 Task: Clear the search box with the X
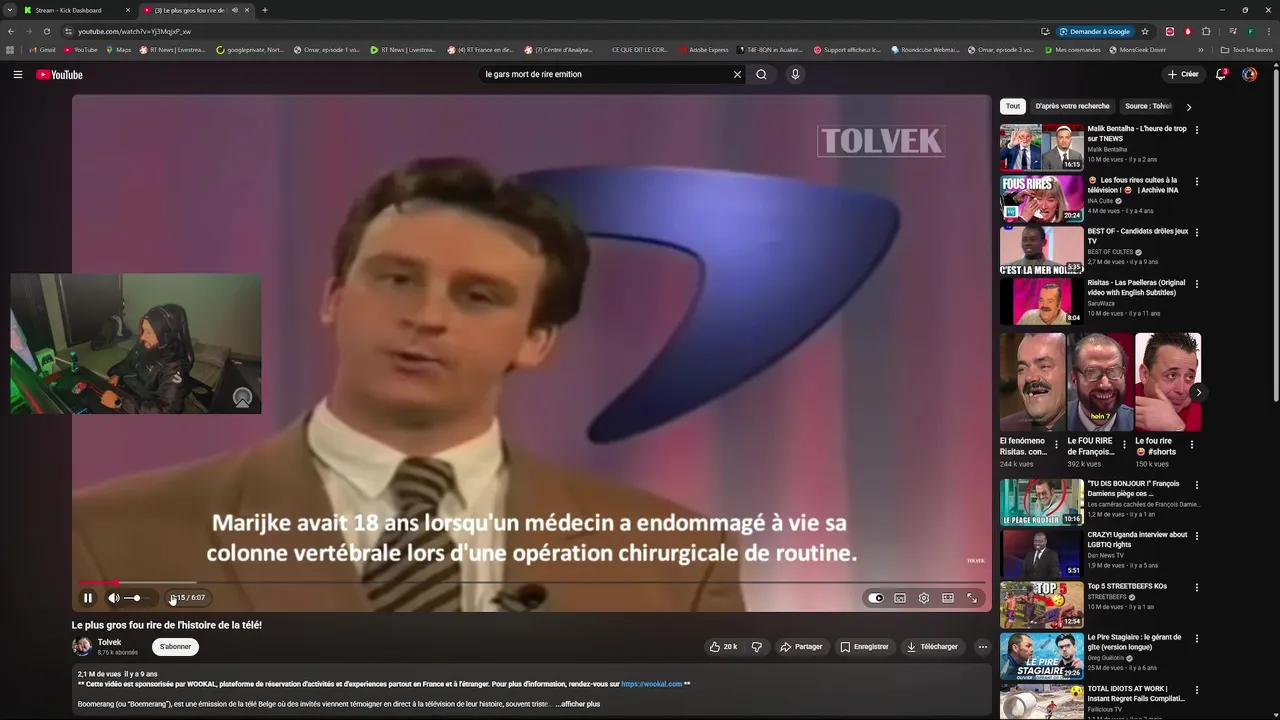(737, 74)
